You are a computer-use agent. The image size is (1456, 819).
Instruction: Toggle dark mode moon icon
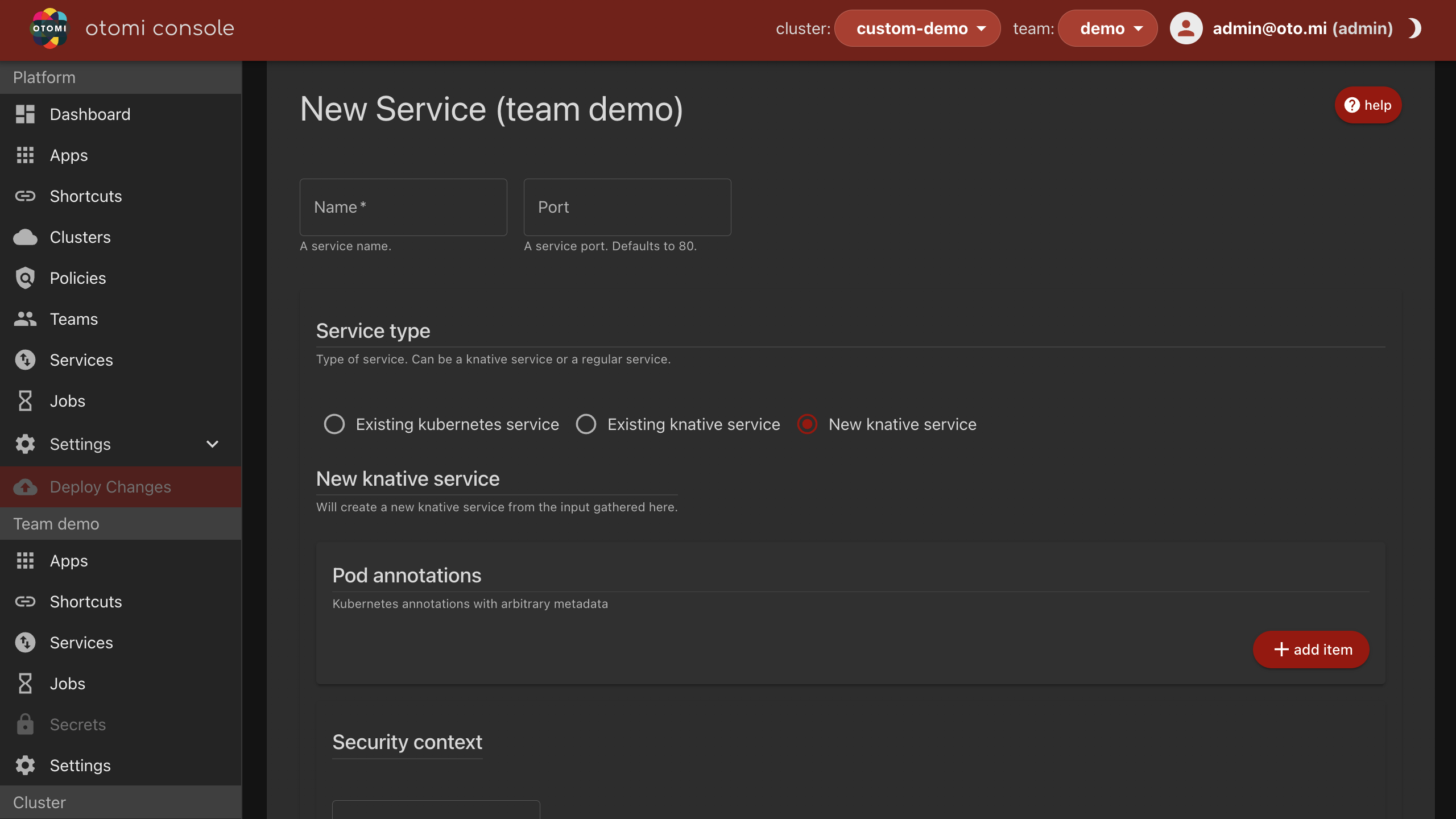point(1414,28)
